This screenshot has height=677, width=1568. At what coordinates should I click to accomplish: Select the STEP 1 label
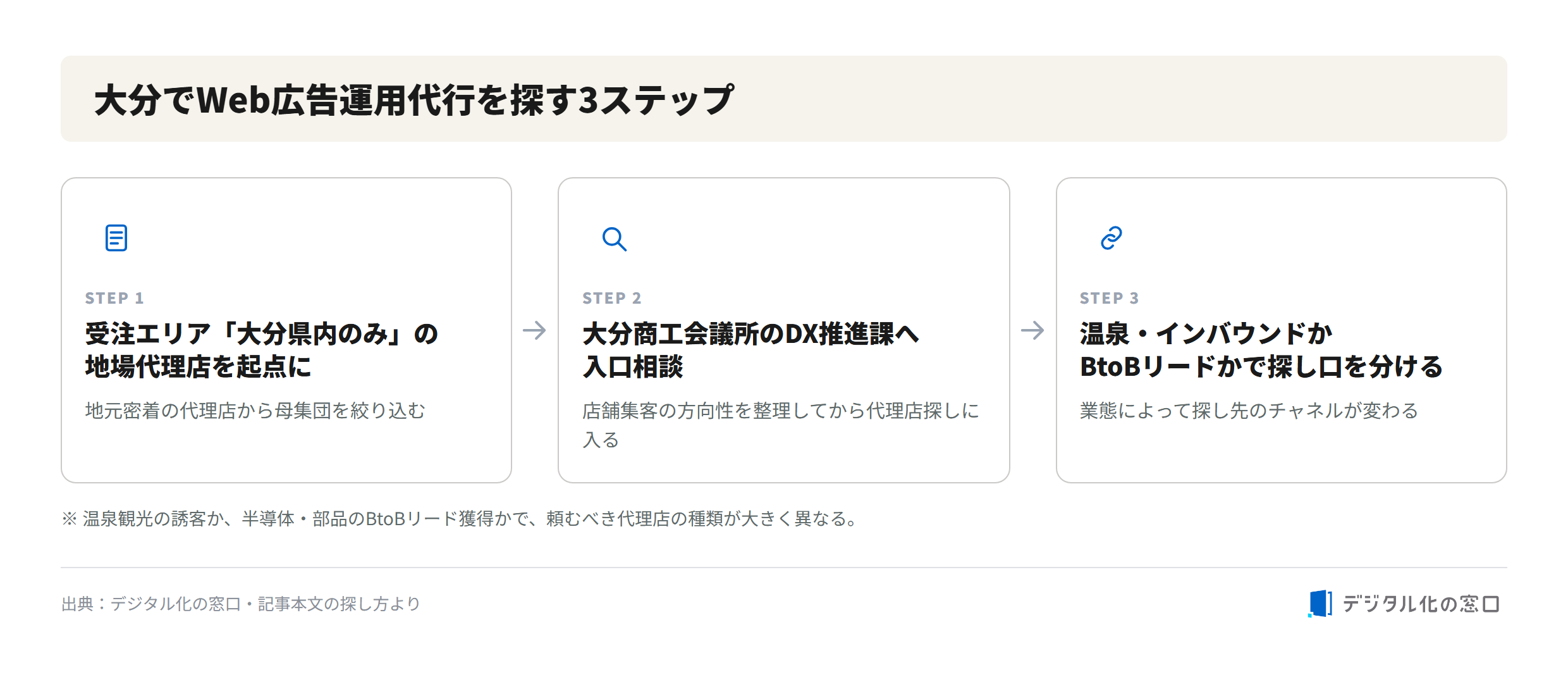click(x=114, y=298)
